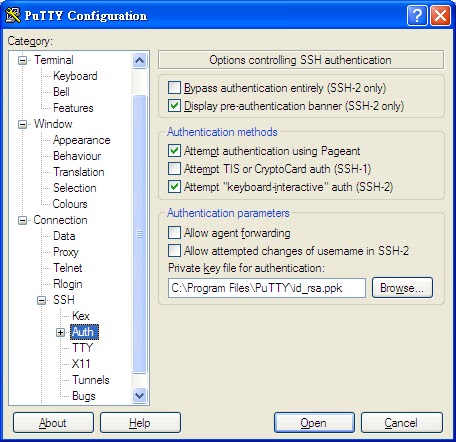Click the Cancel button
Image resolution: width=456 pixels, height=442 pixels.
(x=402, y=423)
